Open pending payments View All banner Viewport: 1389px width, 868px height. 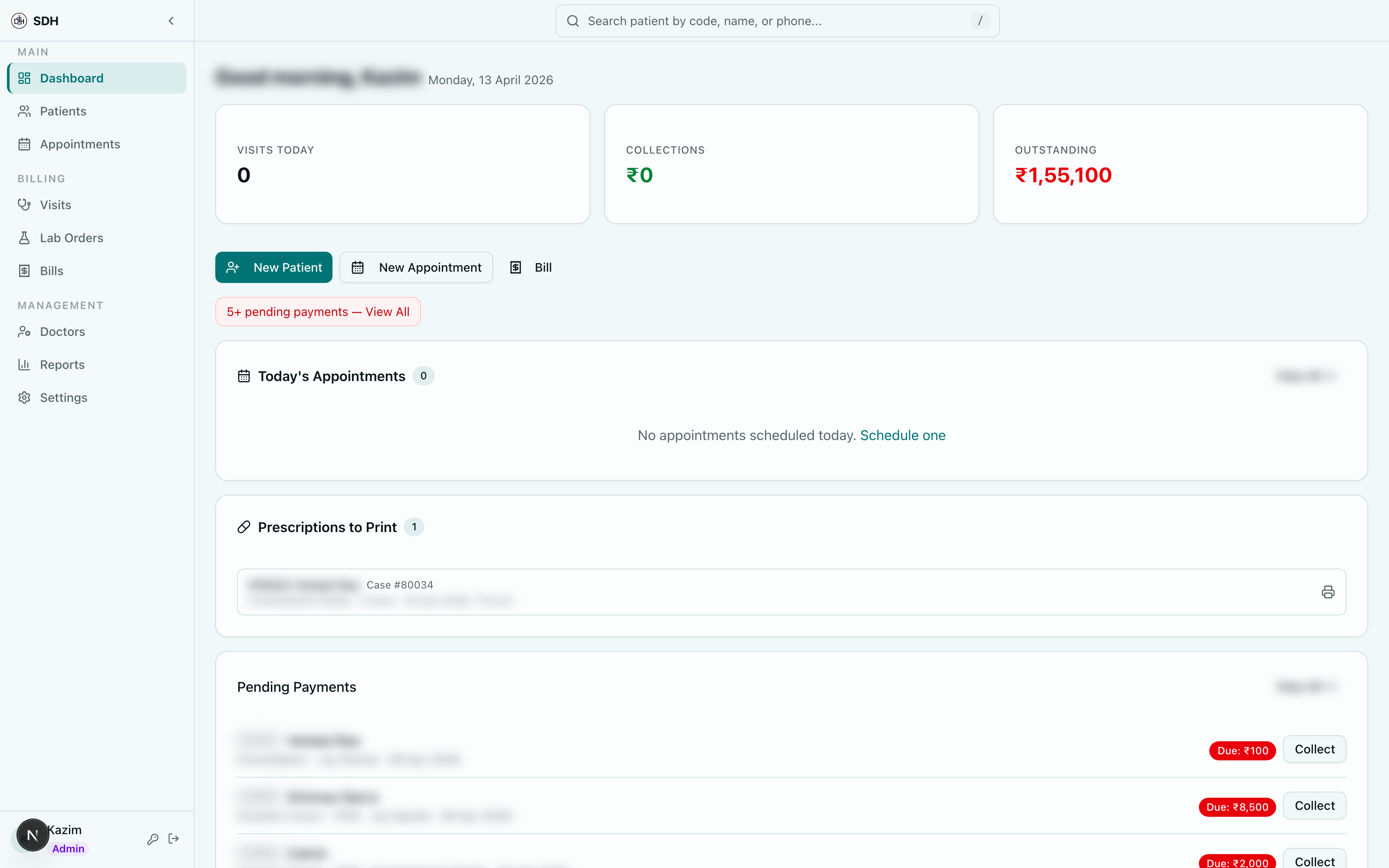coord(318,312)
